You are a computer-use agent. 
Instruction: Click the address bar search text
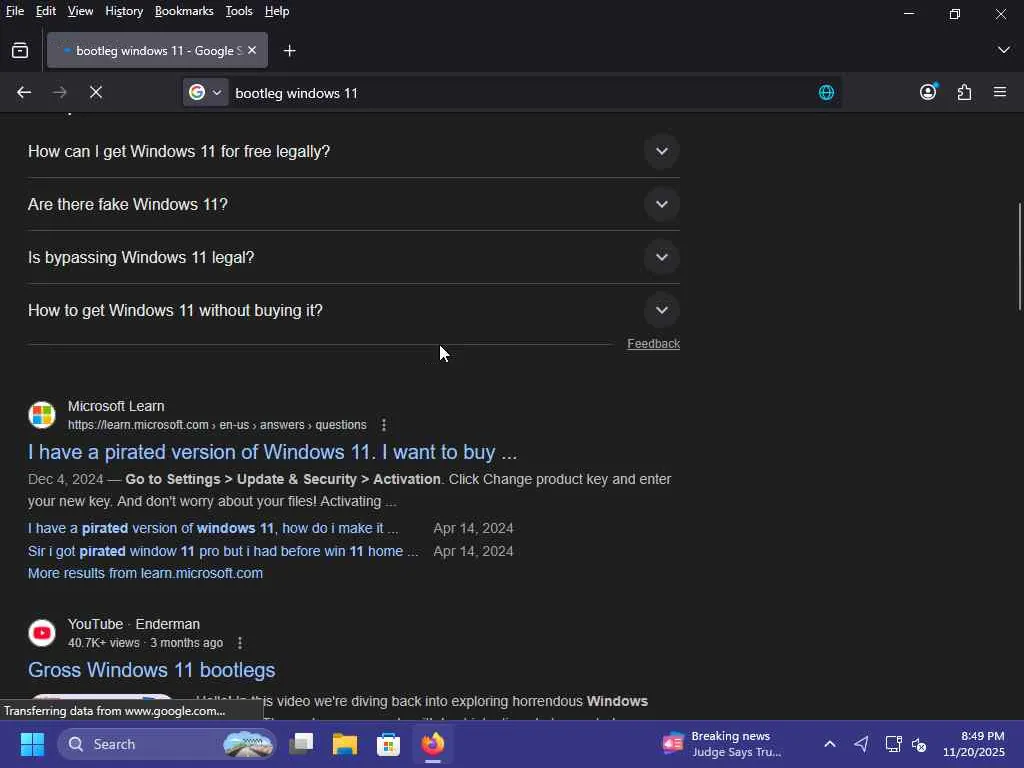296,93
